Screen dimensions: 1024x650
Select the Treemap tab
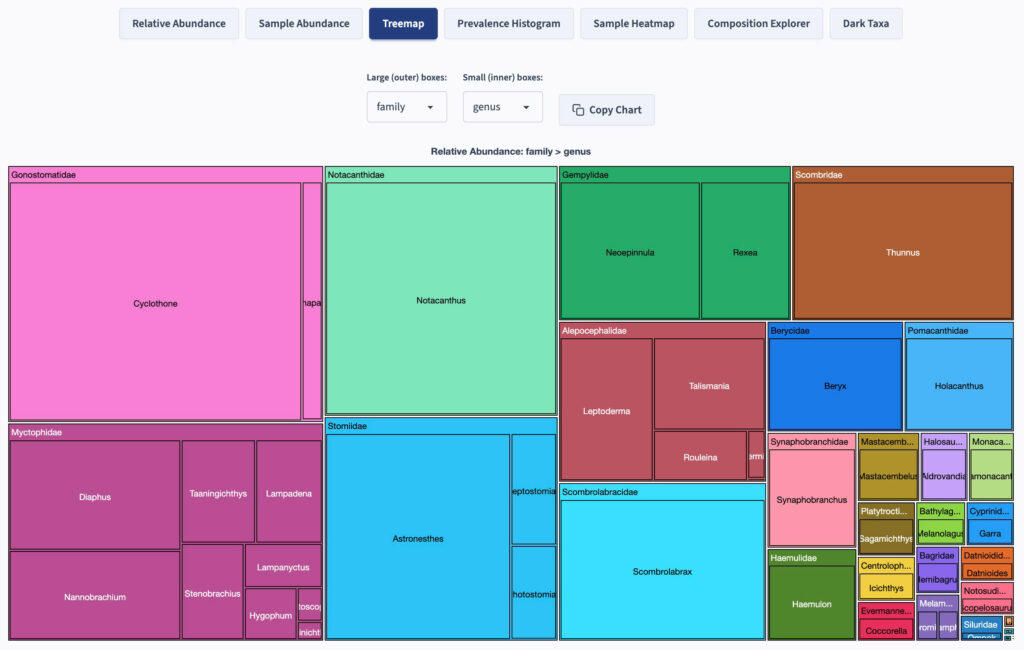[x=403, y=24]
